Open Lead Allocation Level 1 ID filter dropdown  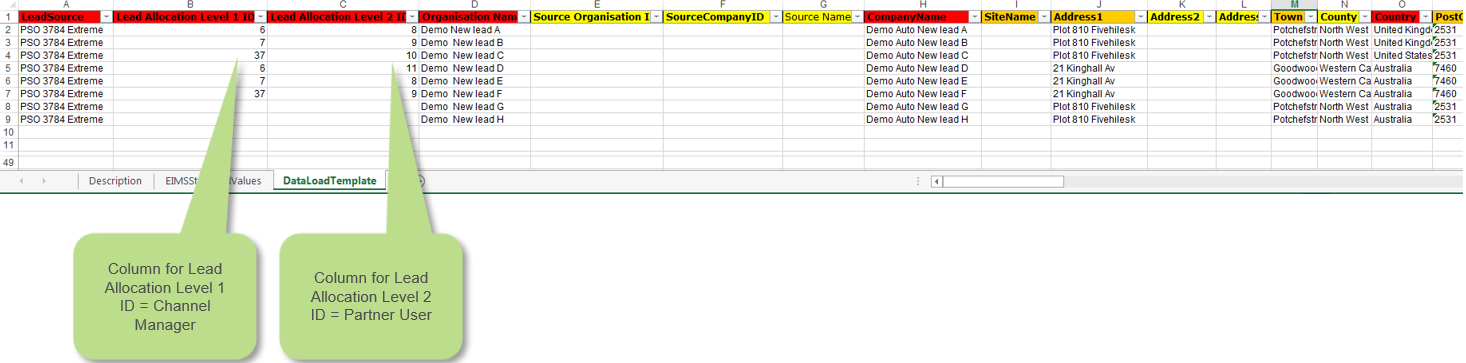point(260,18)
